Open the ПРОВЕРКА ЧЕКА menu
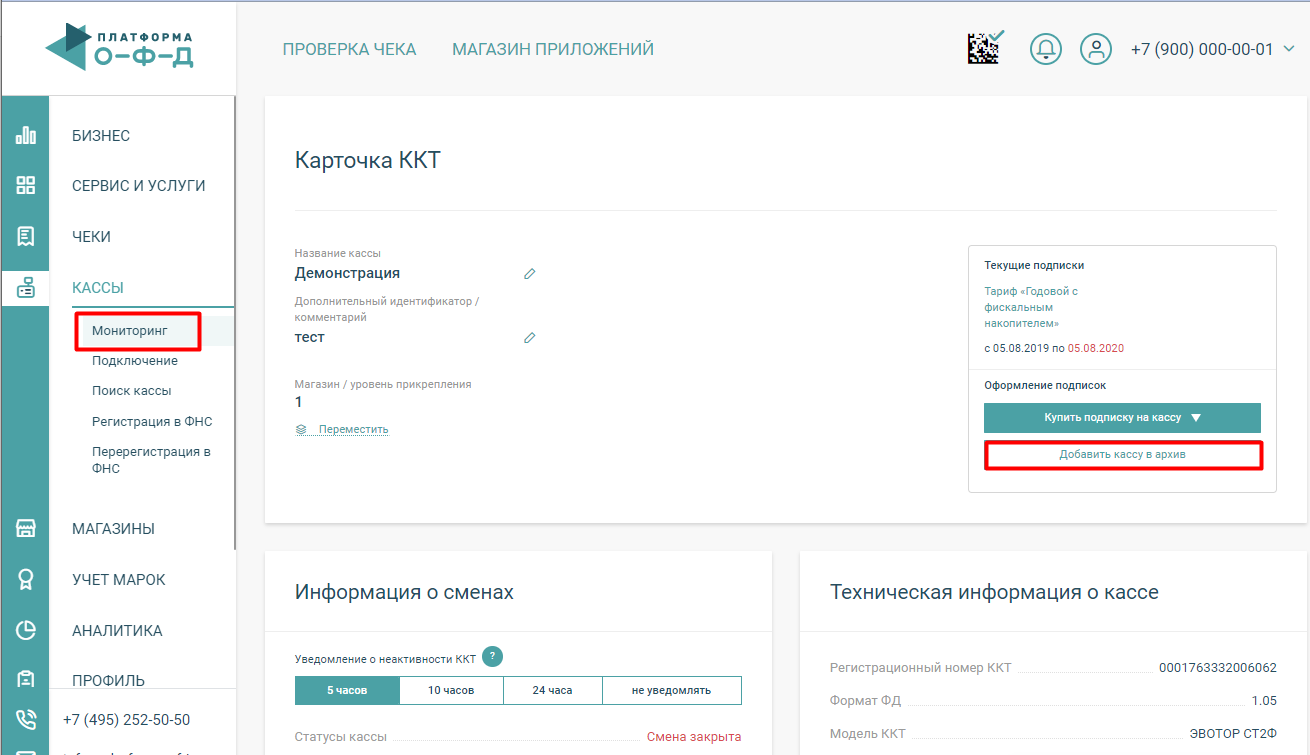The height and width of the screenshot is (755, 1310). pyautogui.click(x=349, y=49)
